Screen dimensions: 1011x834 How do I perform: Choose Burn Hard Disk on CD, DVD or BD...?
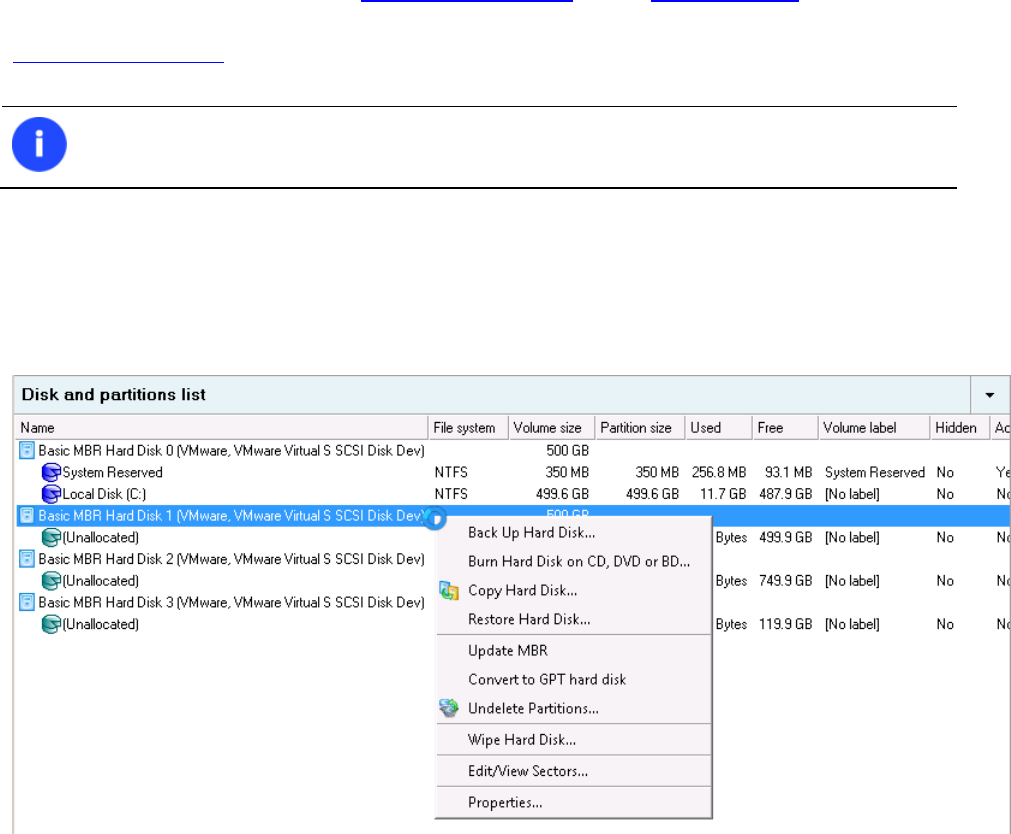coord(574,561)
